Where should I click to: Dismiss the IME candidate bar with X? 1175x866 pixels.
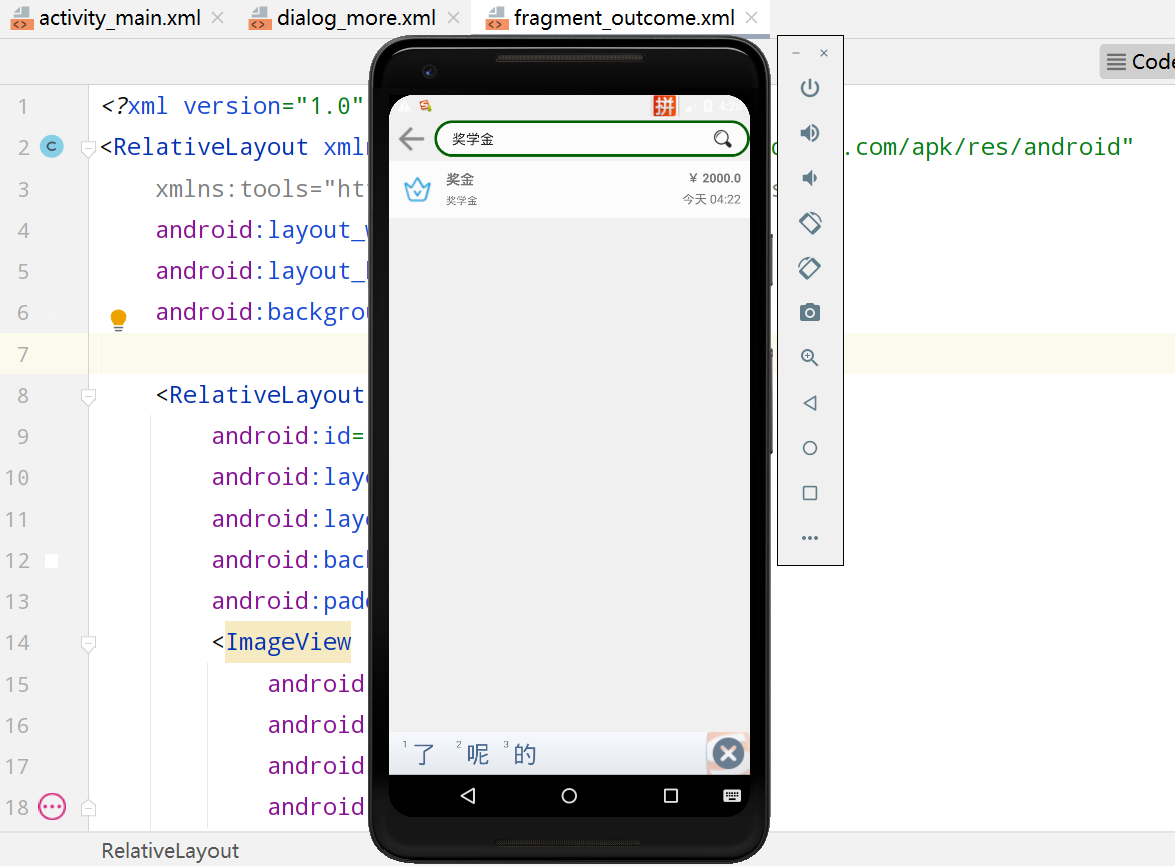pos(728,754)
